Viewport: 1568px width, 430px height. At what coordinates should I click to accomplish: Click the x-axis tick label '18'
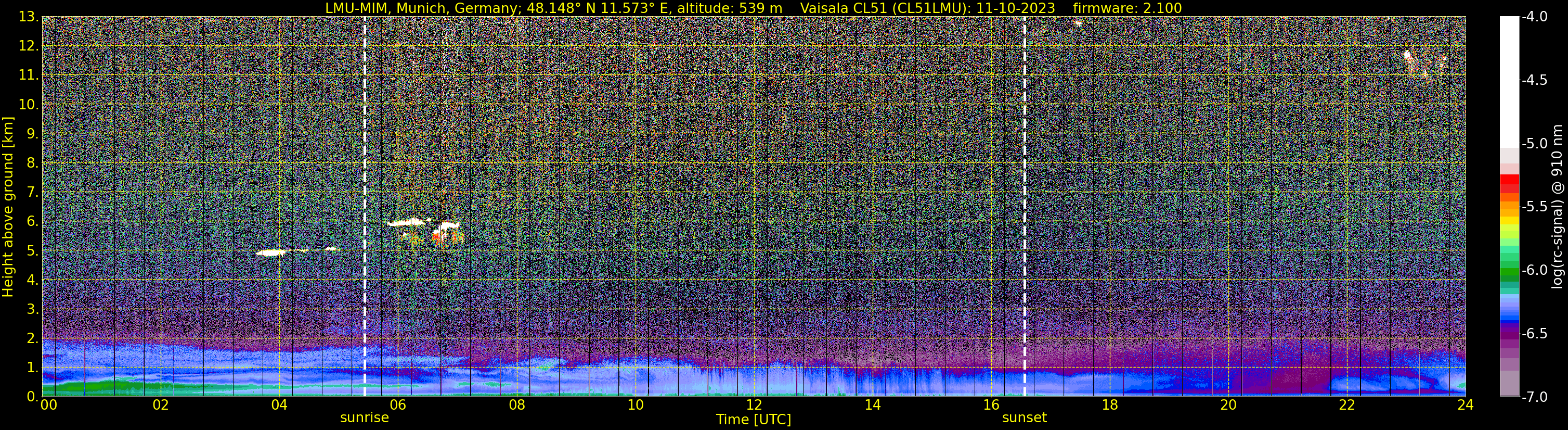(1110, 405)
